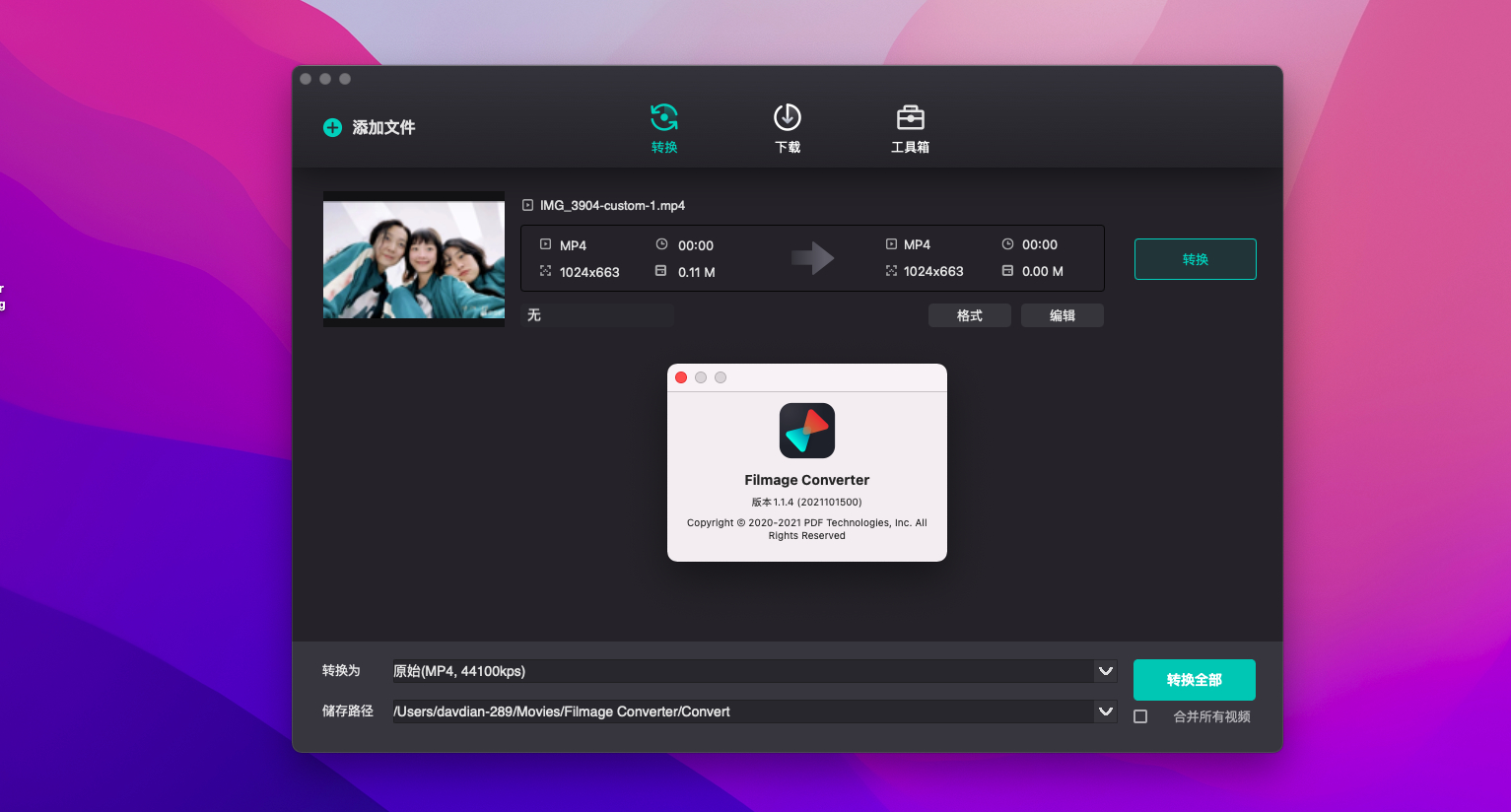Click the 无 subtitle field
This screenshot has height=812, width=1511.
point(597,315)
